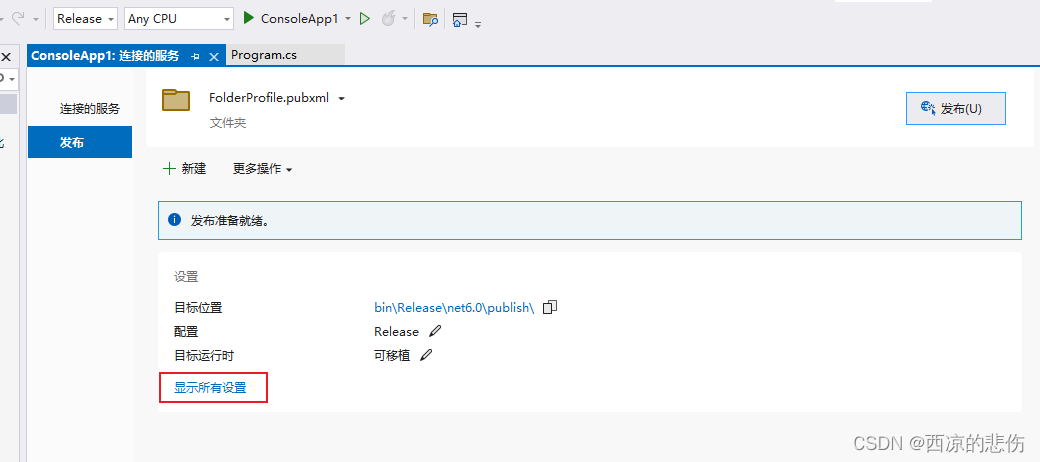1040x462 pixels.
Task: Click the window home icon in toolbar
Action: (460, 19)
